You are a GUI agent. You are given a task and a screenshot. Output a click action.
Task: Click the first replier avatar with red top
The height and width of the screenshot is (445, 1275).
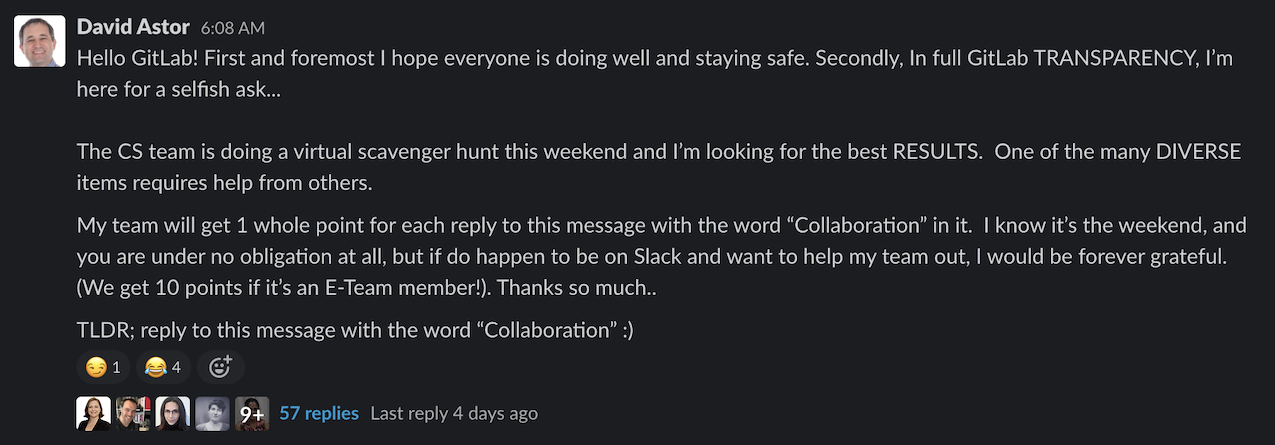[x=94, y=413]
